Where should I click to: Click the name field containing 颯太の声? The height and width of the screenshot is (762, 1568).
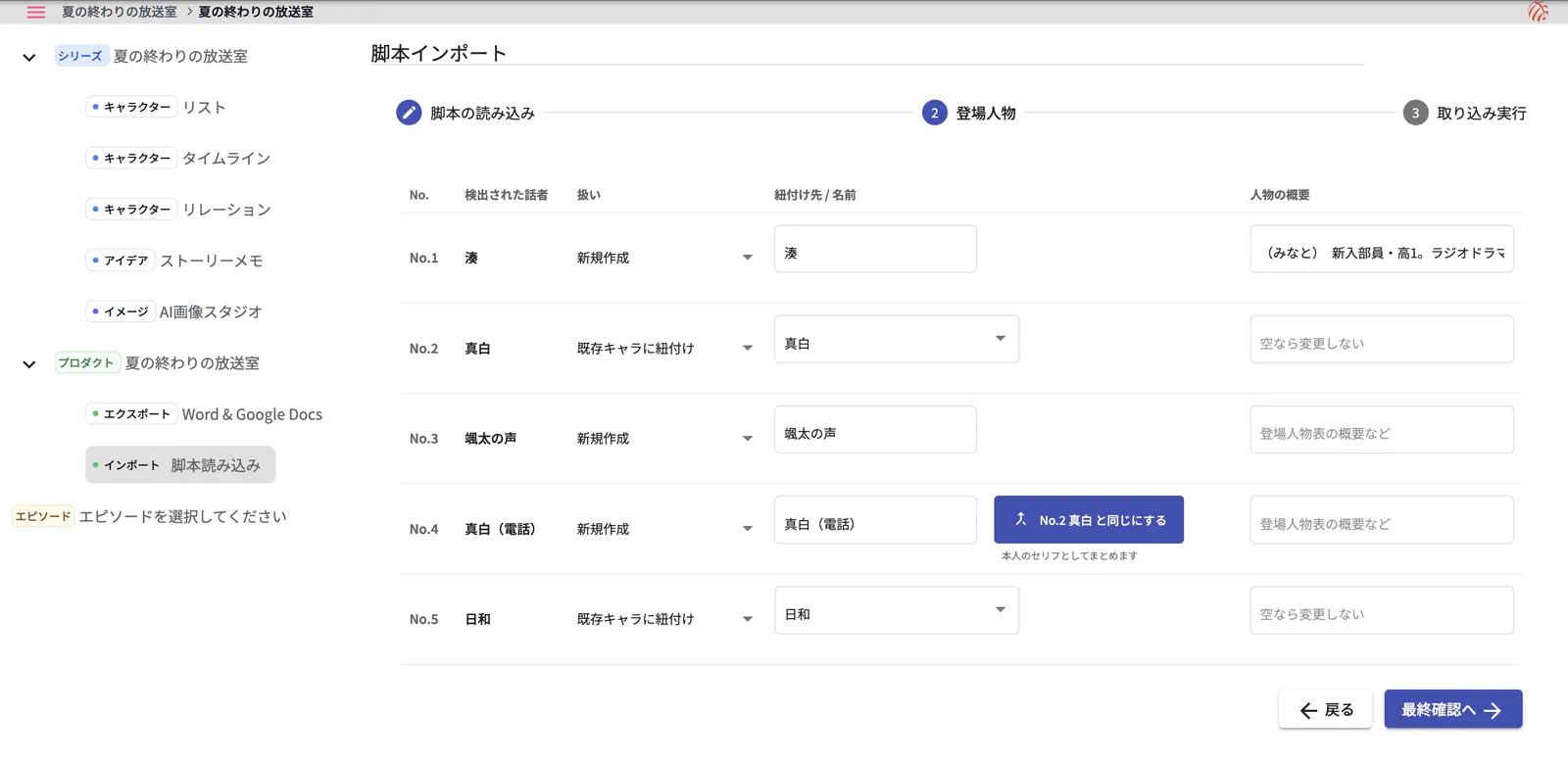click(x=875, y=429)
